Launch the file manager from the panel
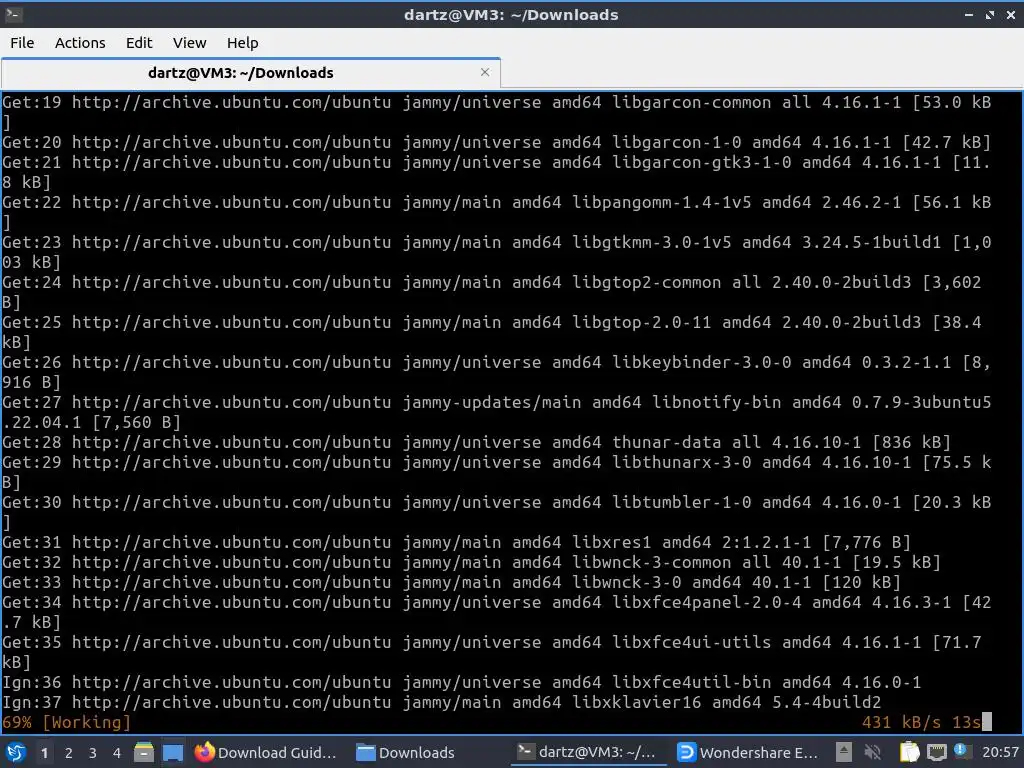The width and height of the screenshot is (1024, 768). coord(144,752)
